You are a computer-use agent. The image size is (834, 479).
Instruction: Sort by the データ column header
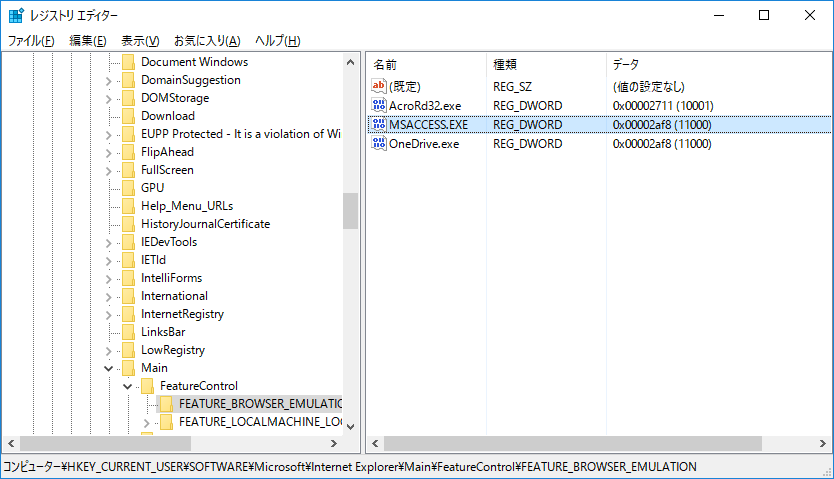click(719, 65)
